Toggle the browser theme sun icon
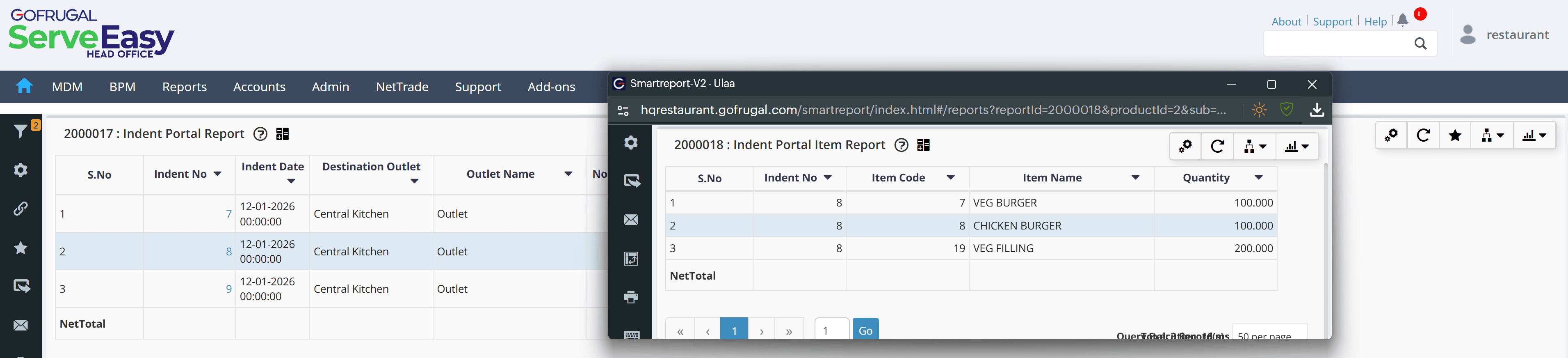The width and height of the screenshot is (1568, 358). pos(1260,110)
